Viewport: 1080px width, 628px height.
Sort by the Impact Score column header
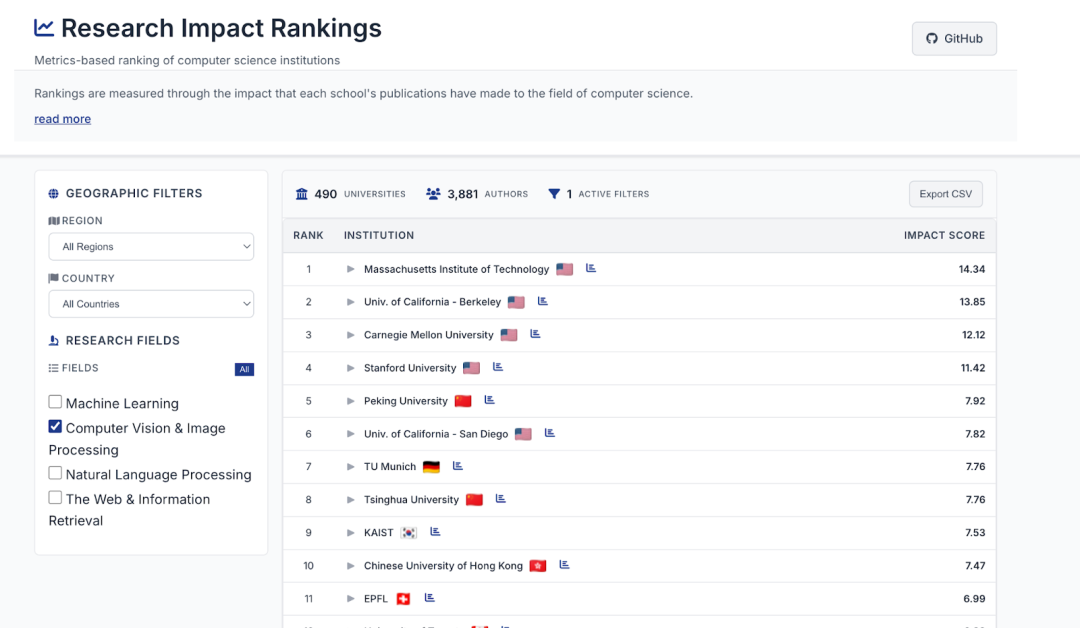coord(944,236)
